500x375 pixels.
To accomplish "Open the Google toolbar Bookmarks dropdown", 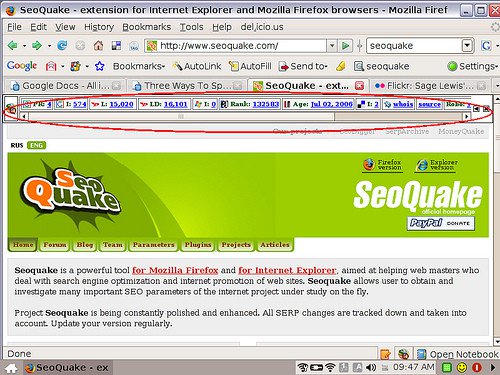I will point(139,66).
